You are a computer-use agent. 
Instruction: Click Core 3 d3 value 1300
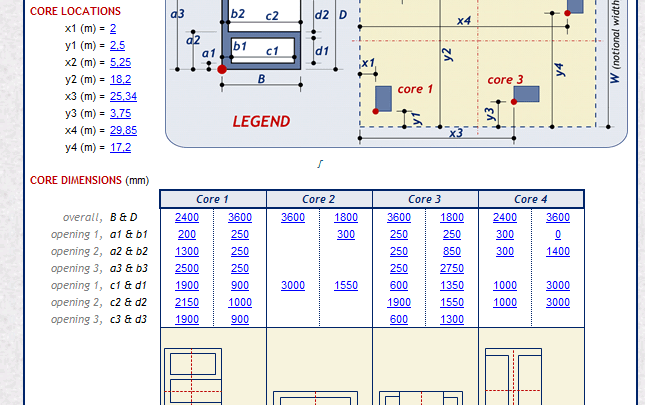pos(452,319)
